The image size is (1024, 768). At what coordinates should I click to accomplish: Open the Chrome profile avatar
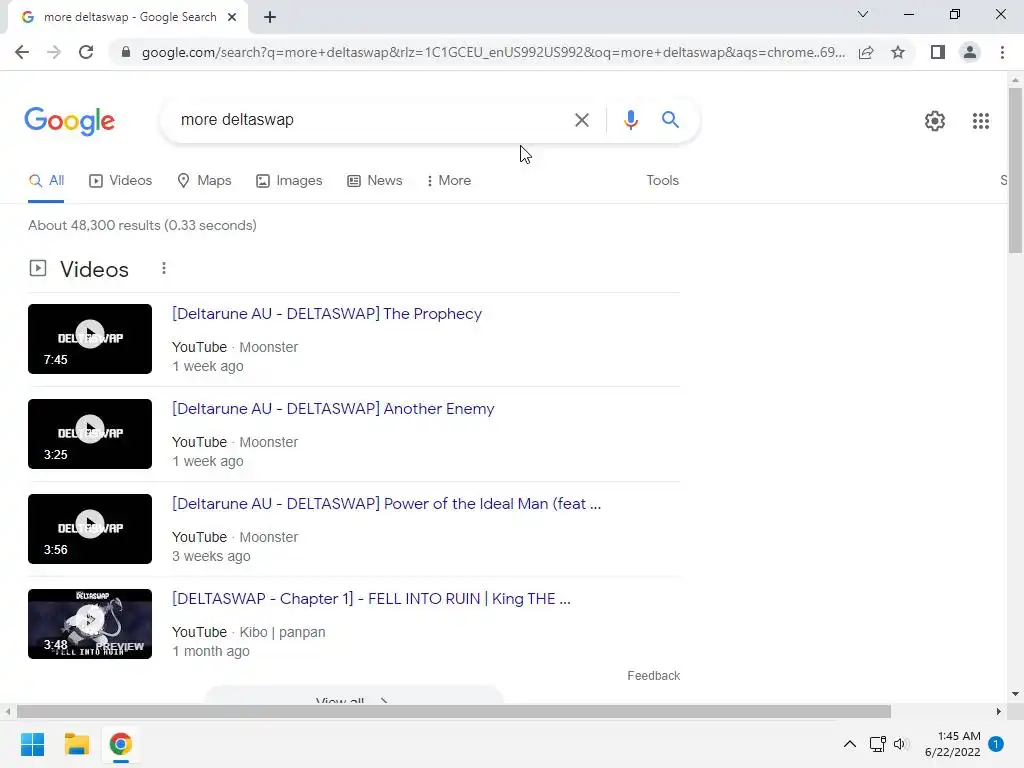click(x=970, y=52)
